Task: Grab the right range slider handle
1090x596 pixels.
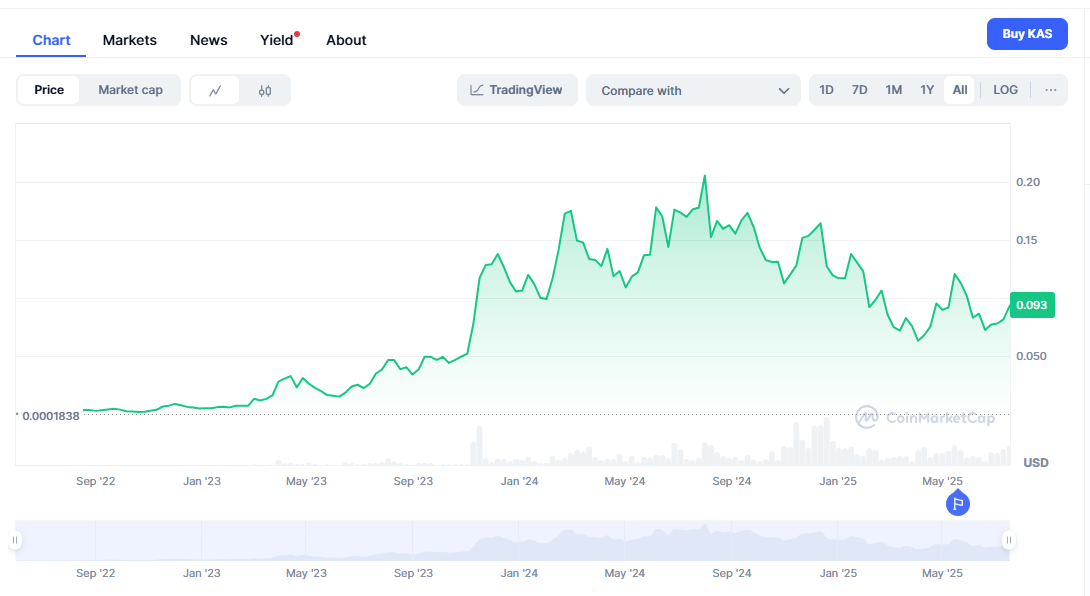Action: tap(1009, 540)
